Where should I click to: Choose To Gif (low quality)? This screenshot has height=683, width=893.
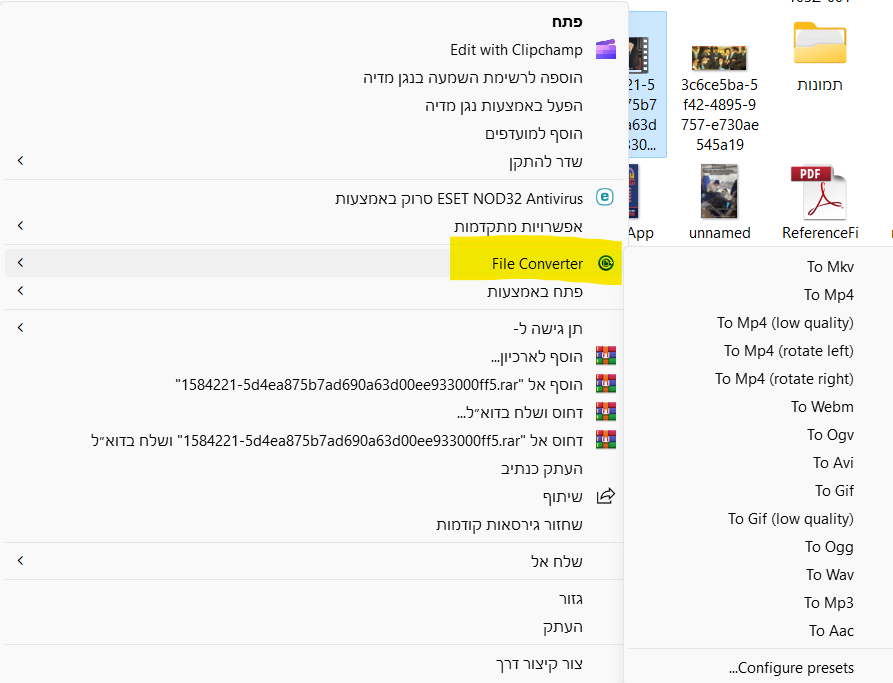click(790, 518)
